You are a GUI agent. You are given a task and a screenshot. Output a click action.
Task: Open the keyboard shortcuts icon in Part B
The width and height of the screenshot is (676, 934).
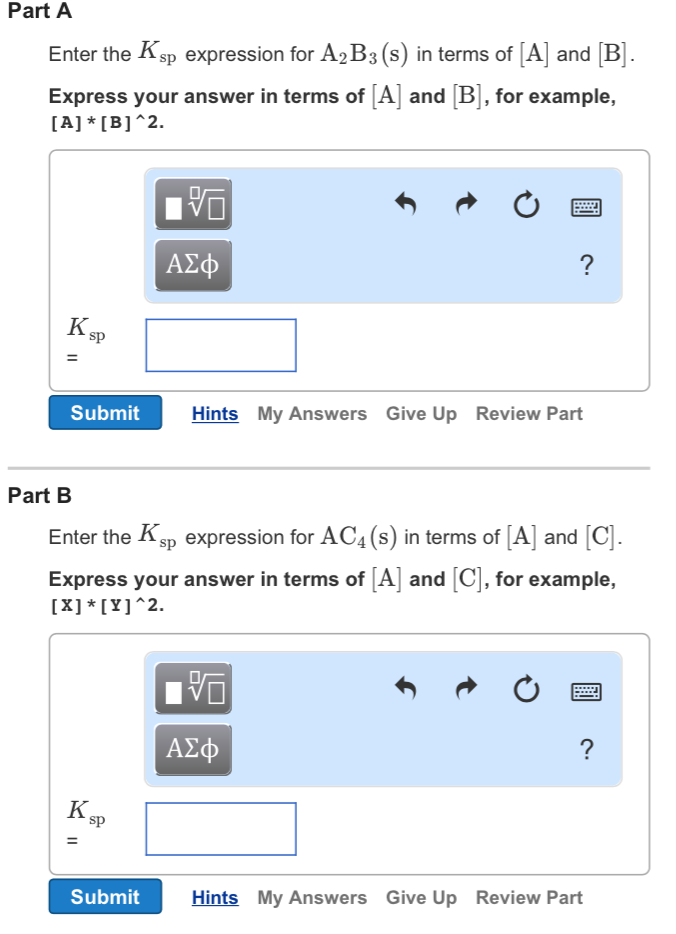pyautogui.click(x=586, y=688)
